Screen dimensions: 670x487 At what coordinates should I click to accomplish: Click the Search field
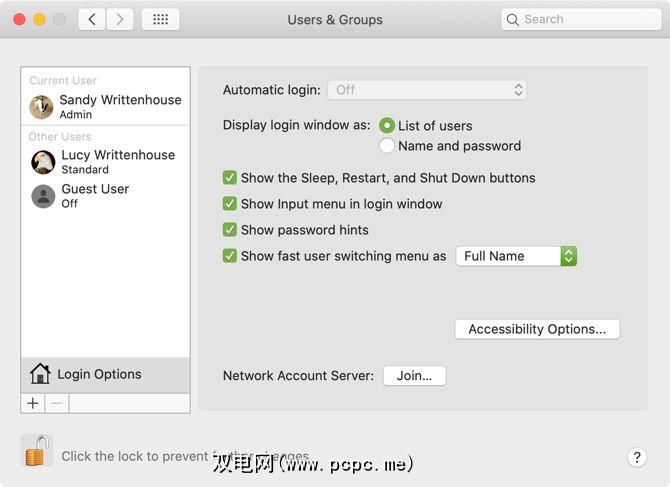[580, 19]
